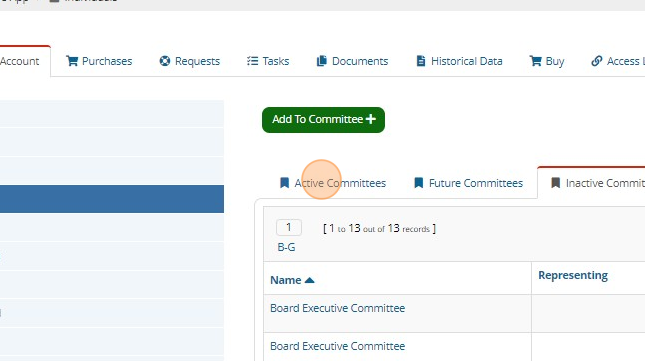This screenshot has width=645, height=361.
Task: Click the Name ascending sort arrow
Action: click(x=310, y=280)
